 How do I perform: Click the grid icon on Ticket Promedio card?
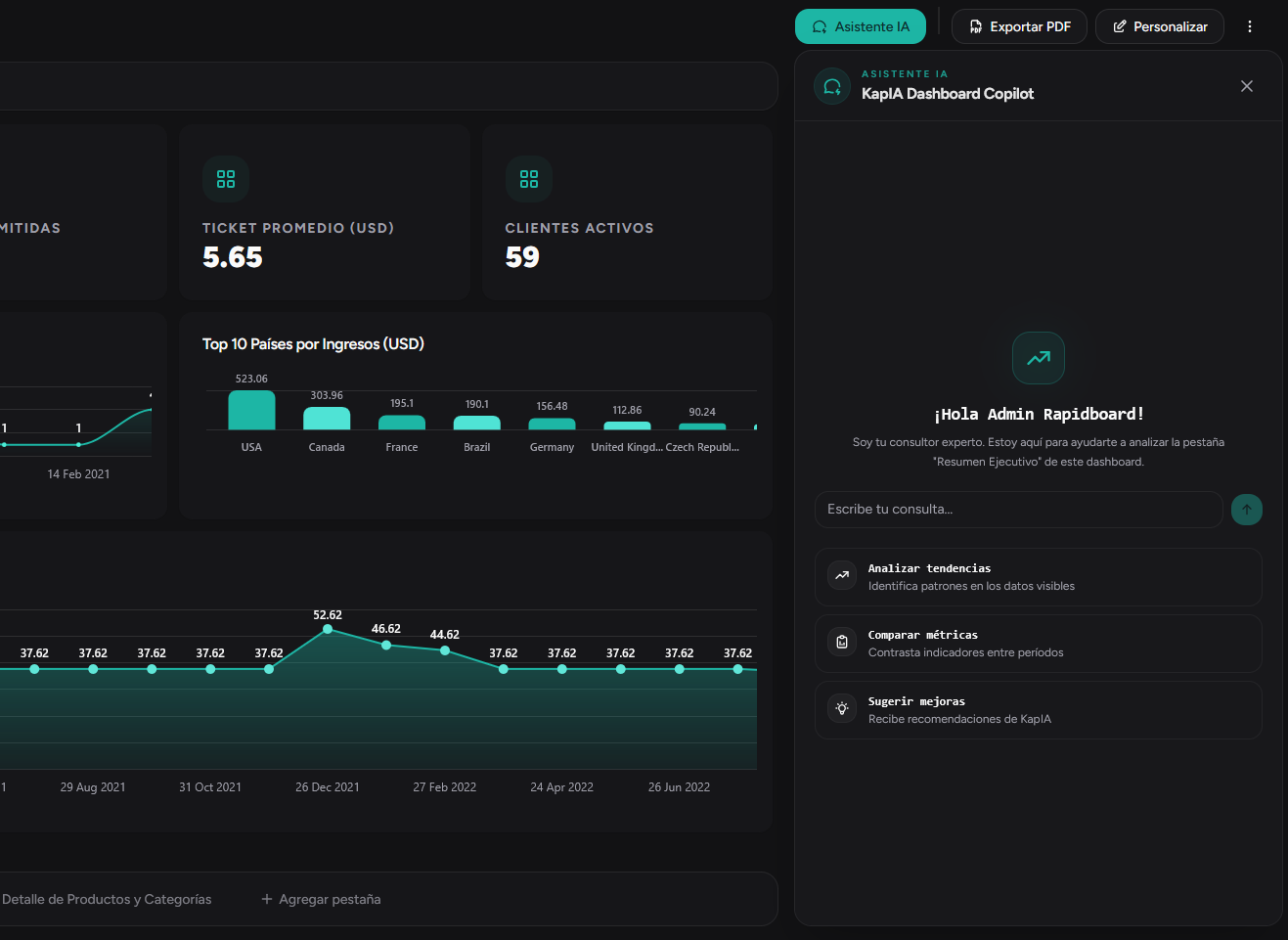coord(226,179)
